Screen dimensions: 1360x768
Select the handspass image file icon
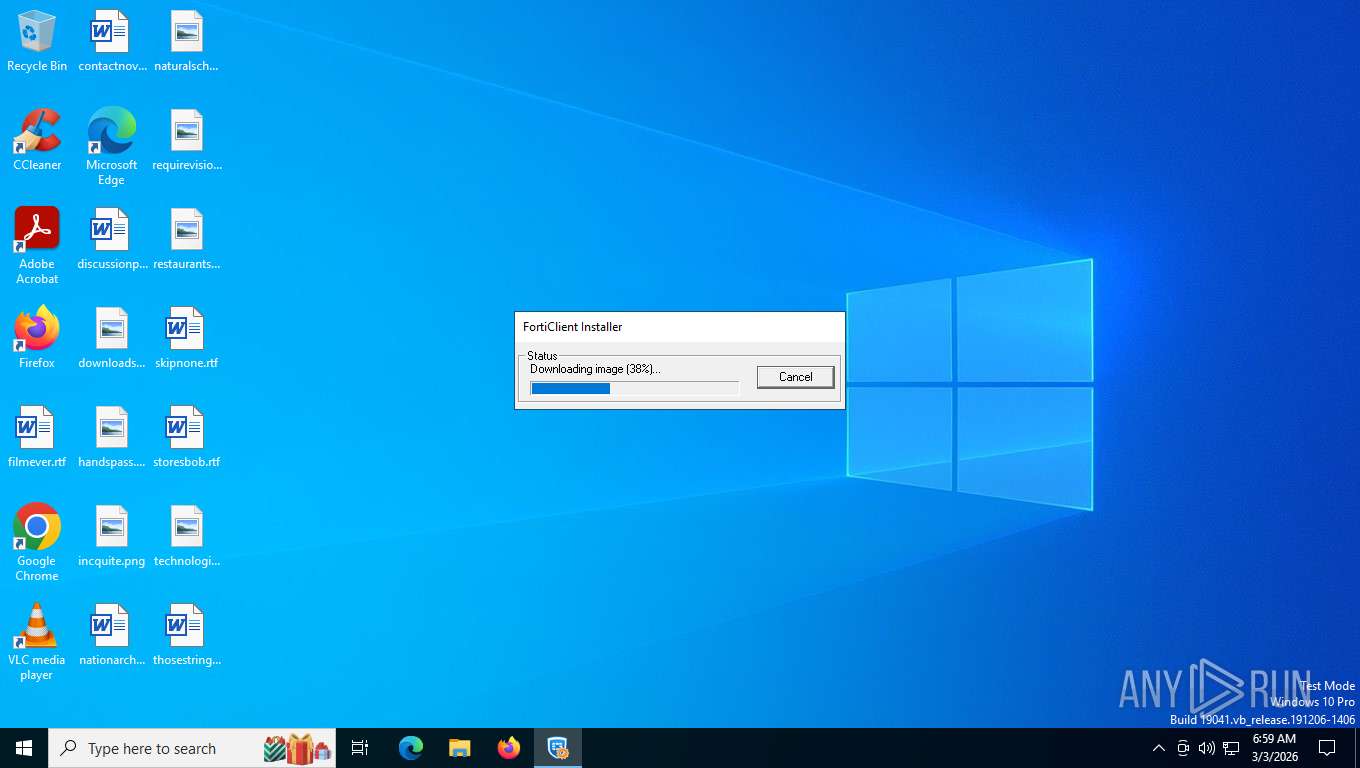112,438
